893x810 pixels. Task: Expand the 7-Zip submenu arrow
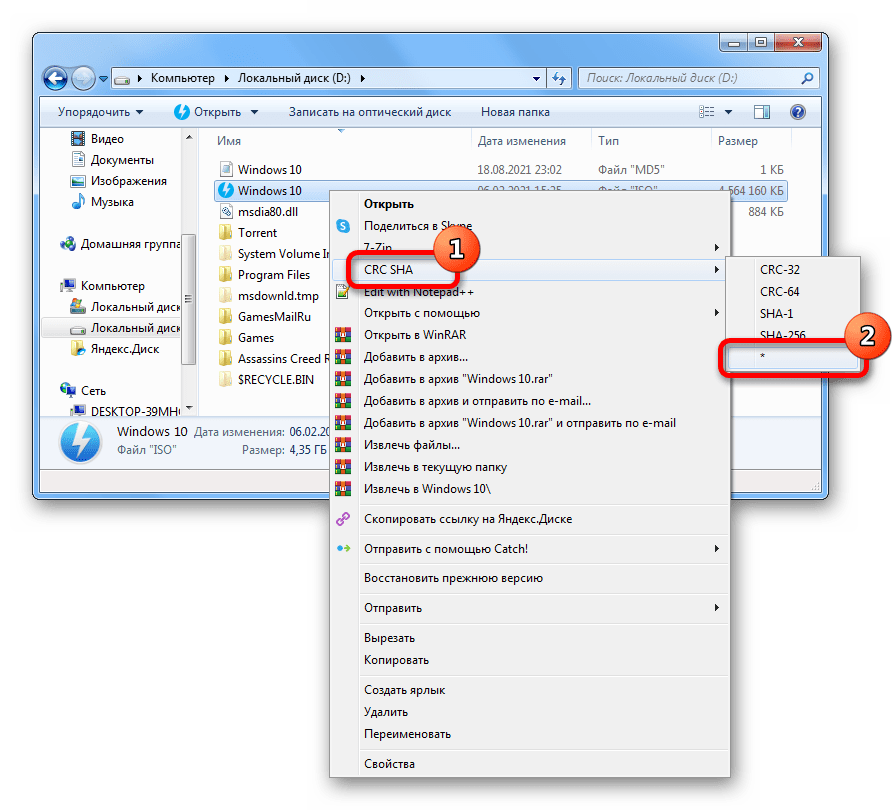coord(716,248)
